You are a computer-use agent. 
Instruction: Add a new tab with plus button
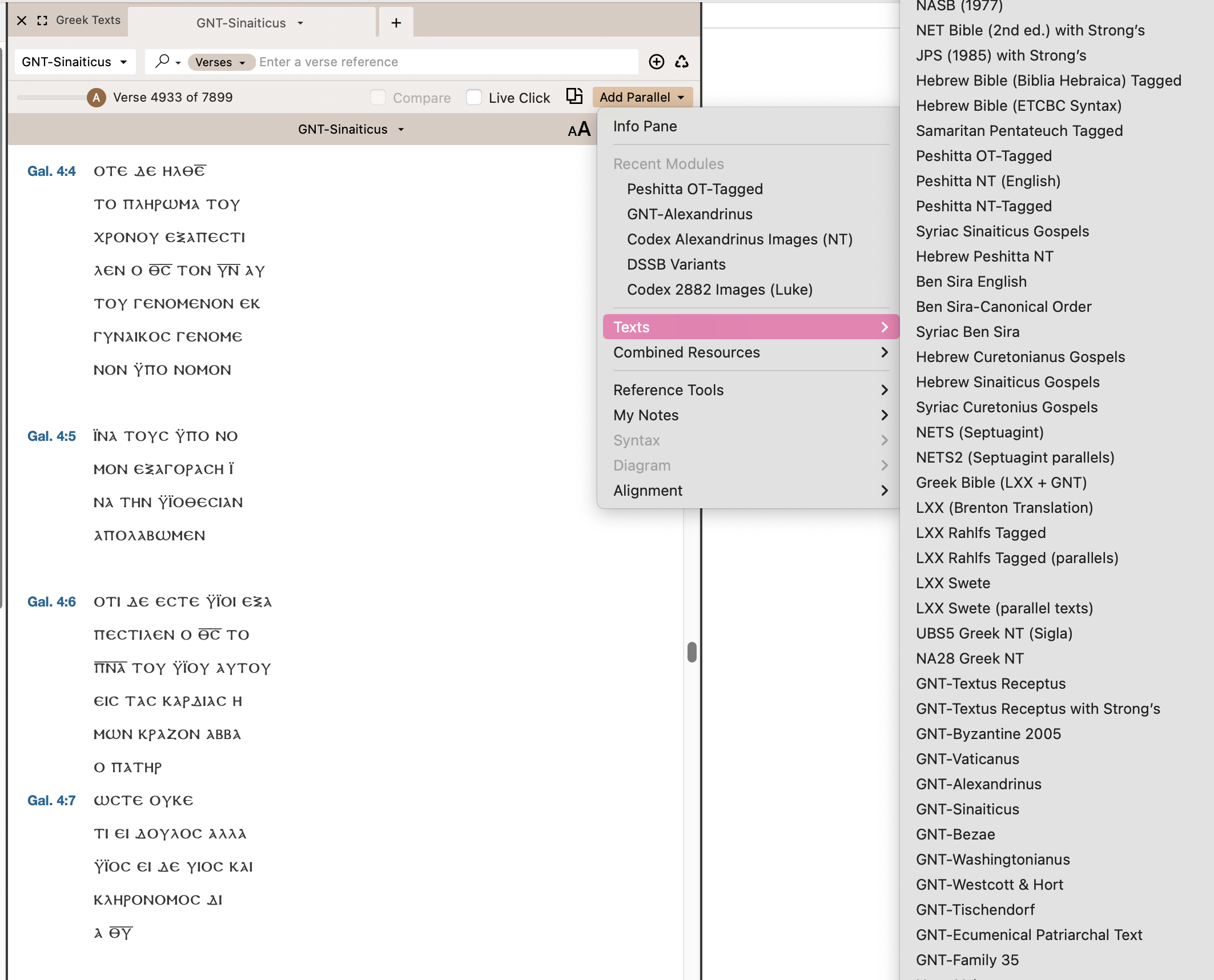point(396,23)
